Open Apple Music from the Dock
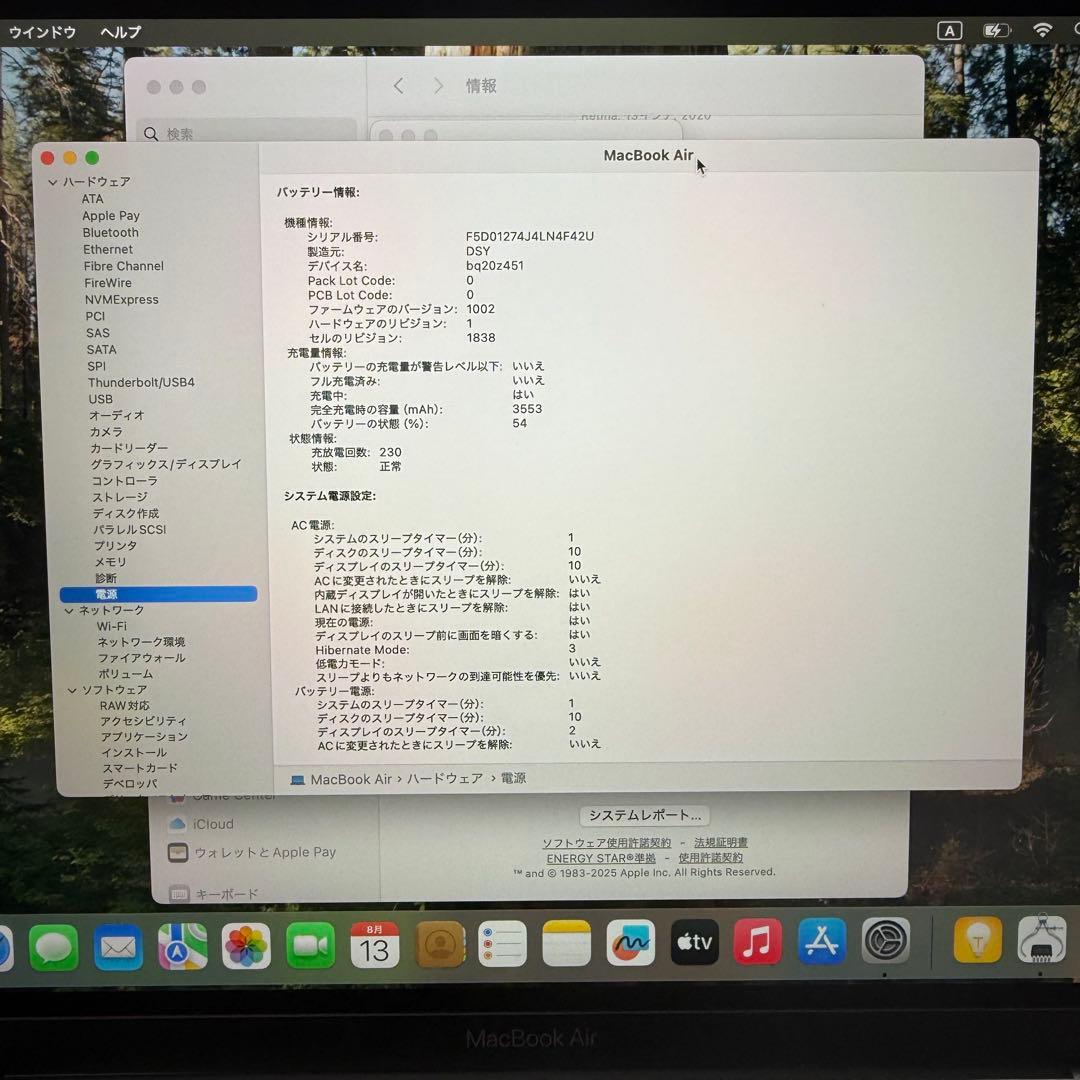Image resolution: width=1080 pixels, height=1080 pixels. click(x=757, y=942)
